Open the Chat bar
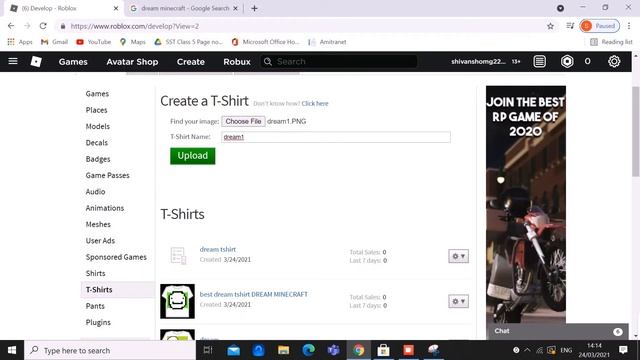This screenshot has height=360, width=640. (x=558, y=331)
